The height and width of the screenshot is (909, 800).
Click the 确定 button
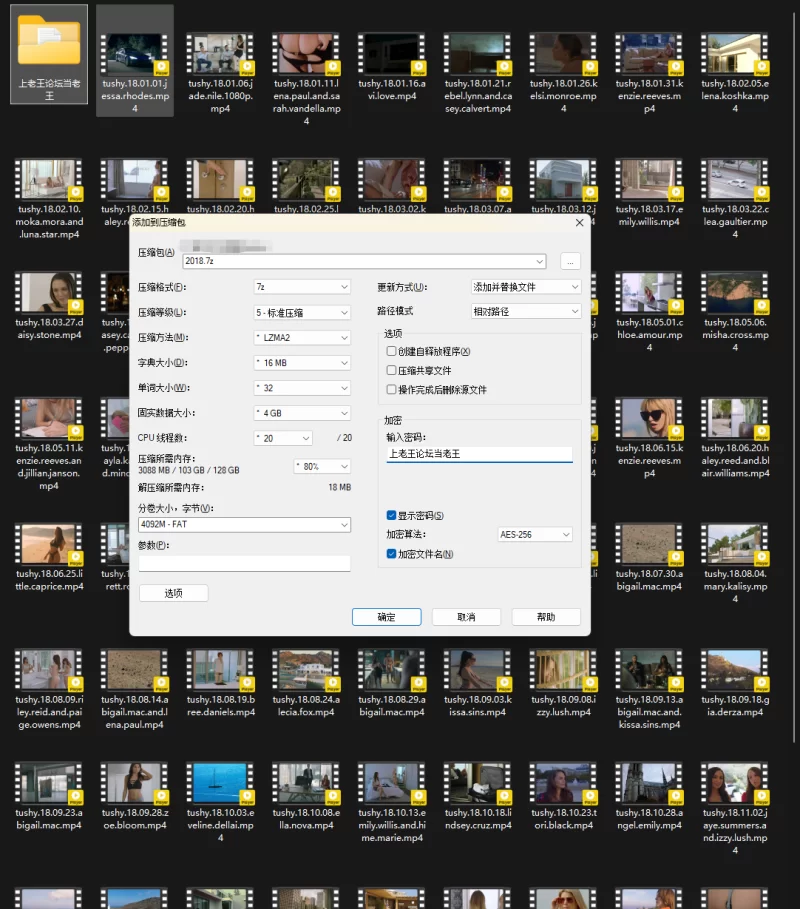tap(387, 617)
